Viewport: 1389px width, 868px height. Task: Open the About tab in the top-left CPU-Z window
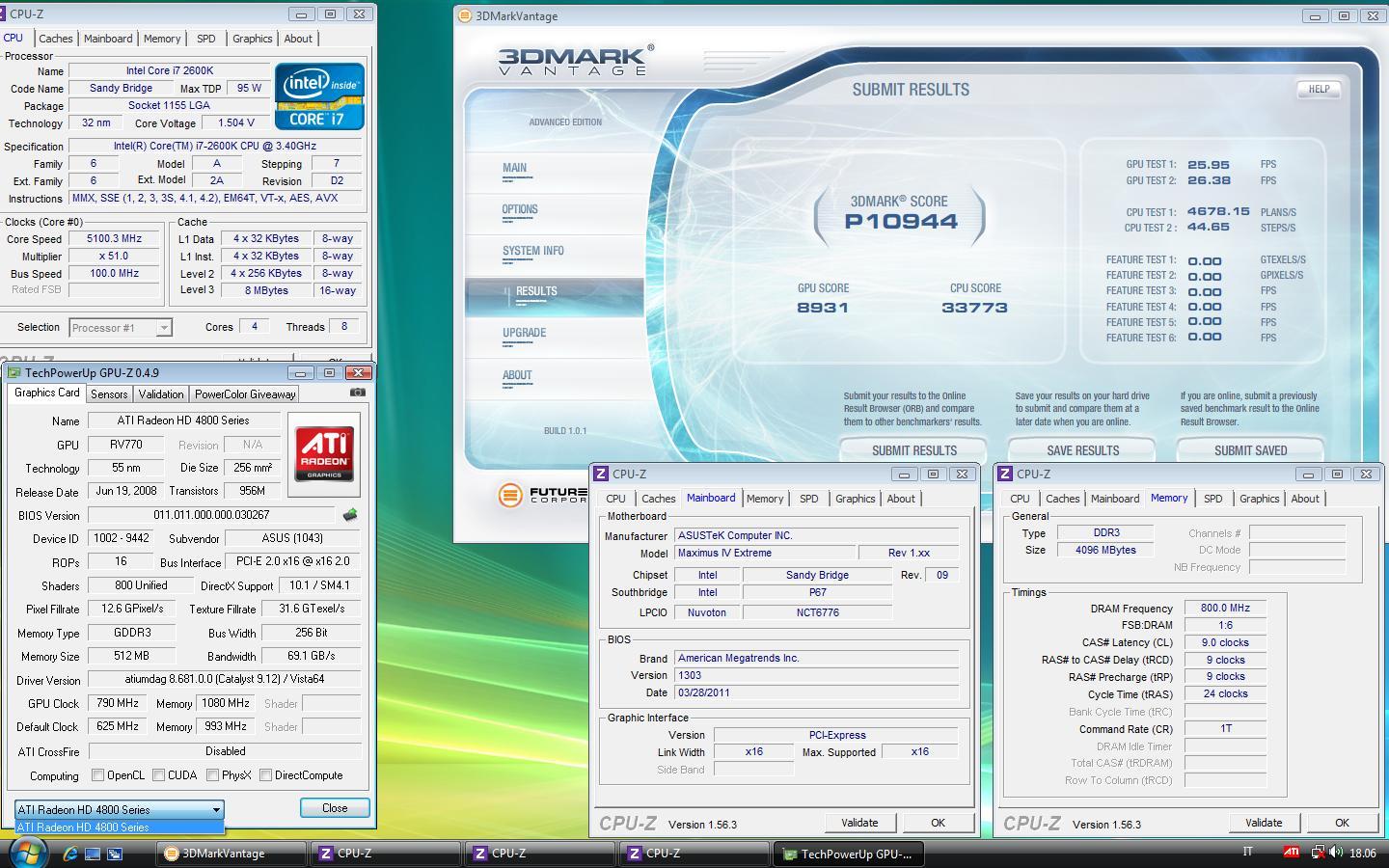pos(298,39)
